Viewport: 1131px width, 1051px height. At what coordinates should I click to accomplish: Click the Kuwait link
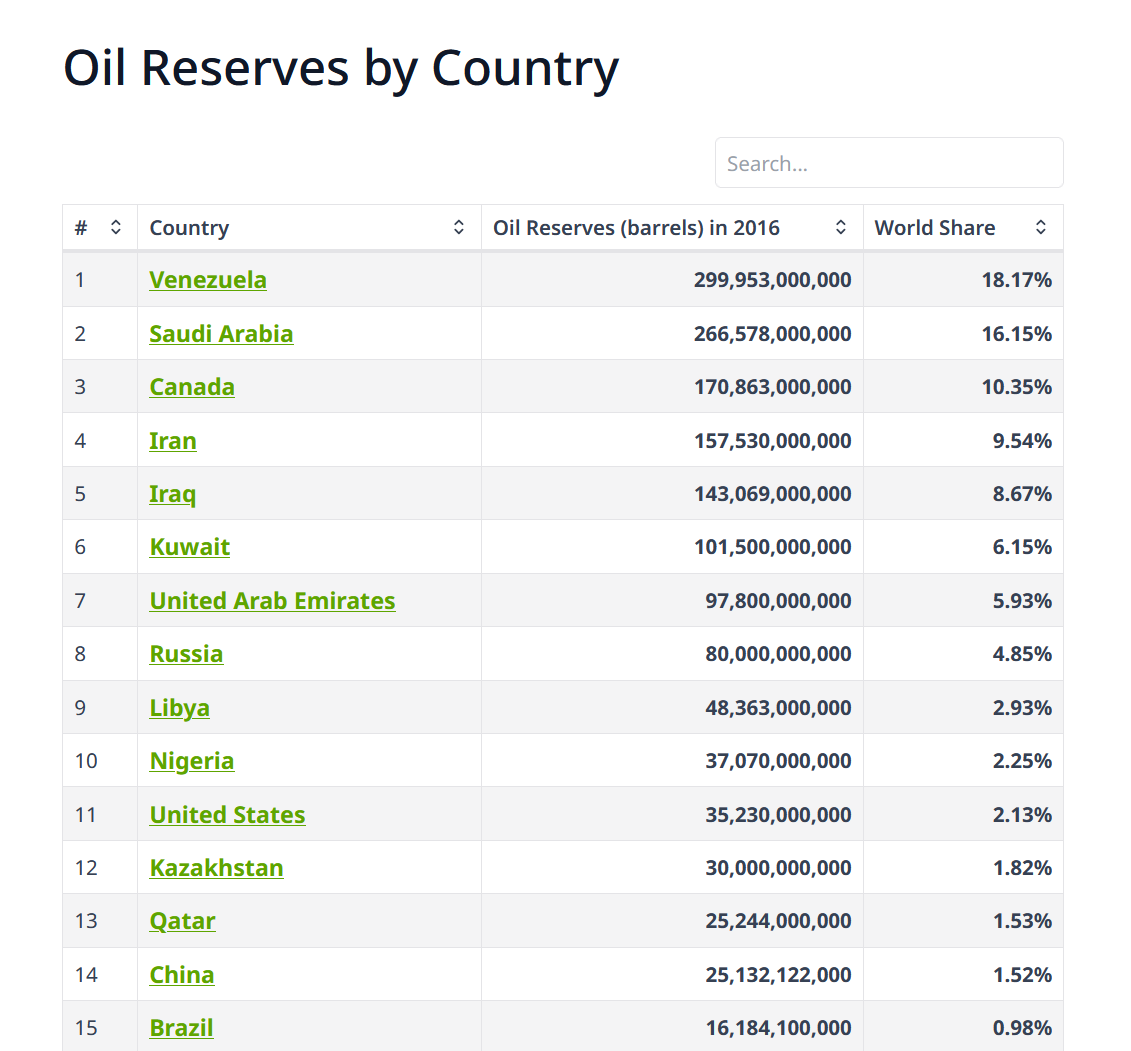coord(190,547)
